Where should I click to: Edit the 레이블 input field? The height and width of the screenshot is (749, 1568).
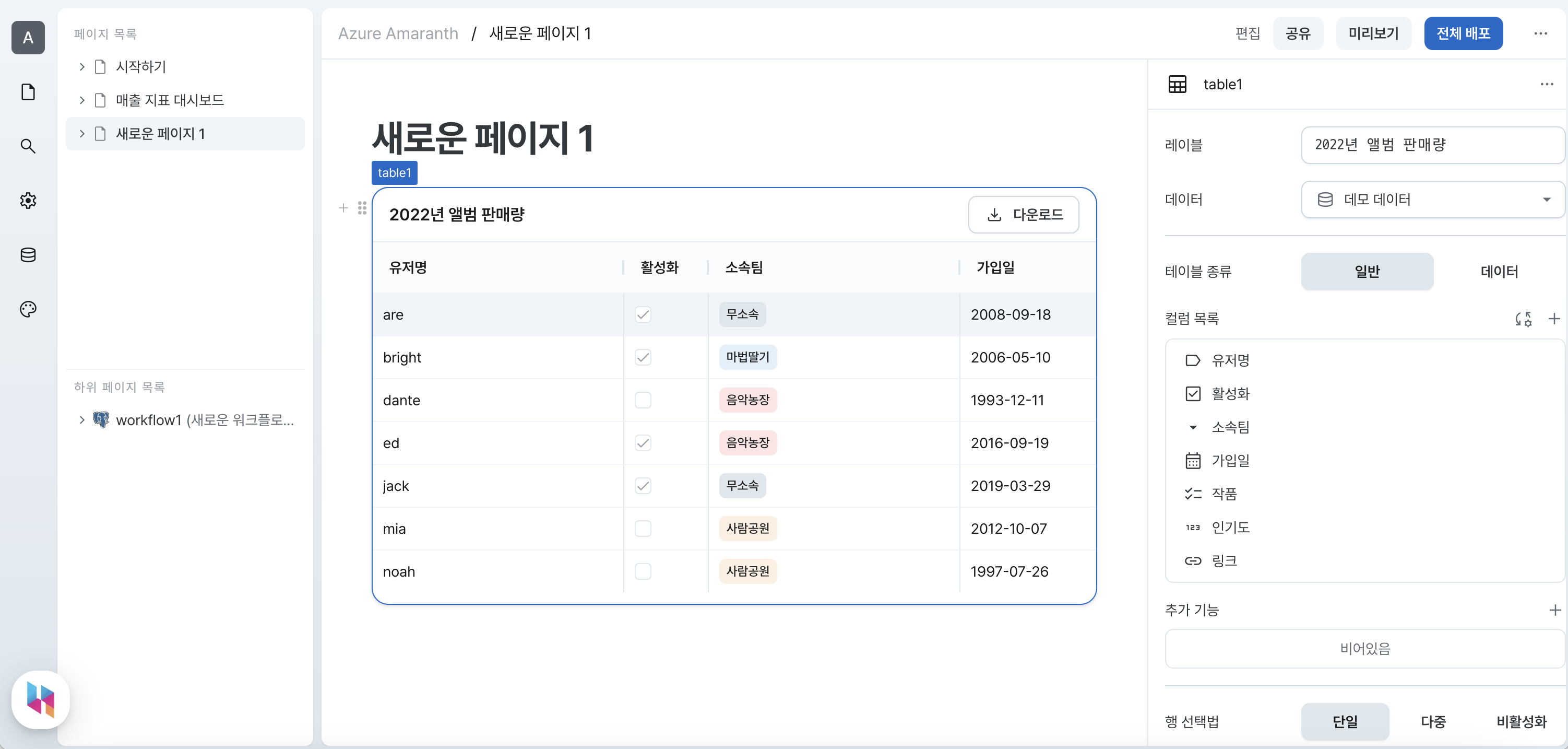(x=1432, y=145)
